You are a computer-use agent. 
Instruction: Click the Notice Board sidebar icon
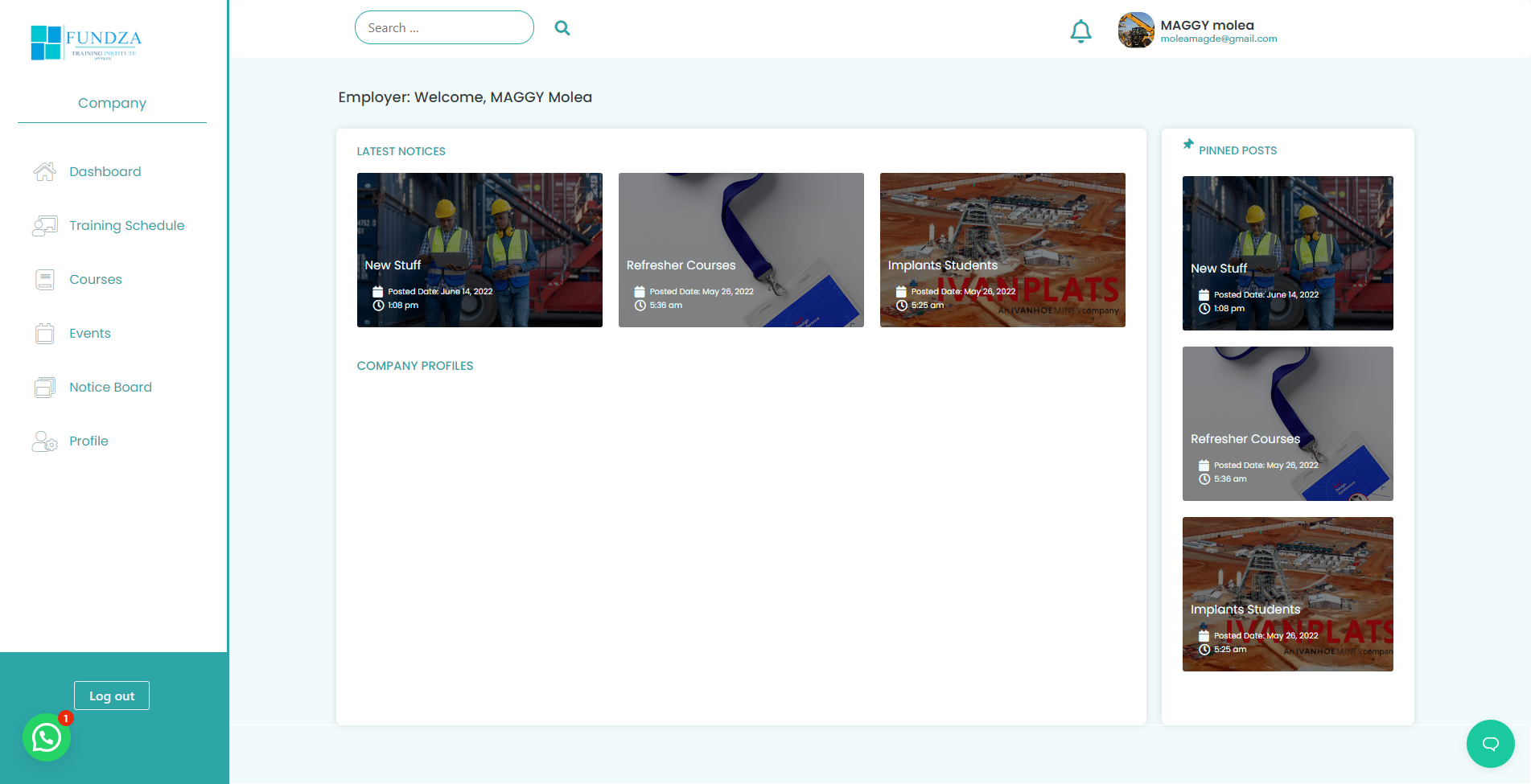[x=45, y=387]
